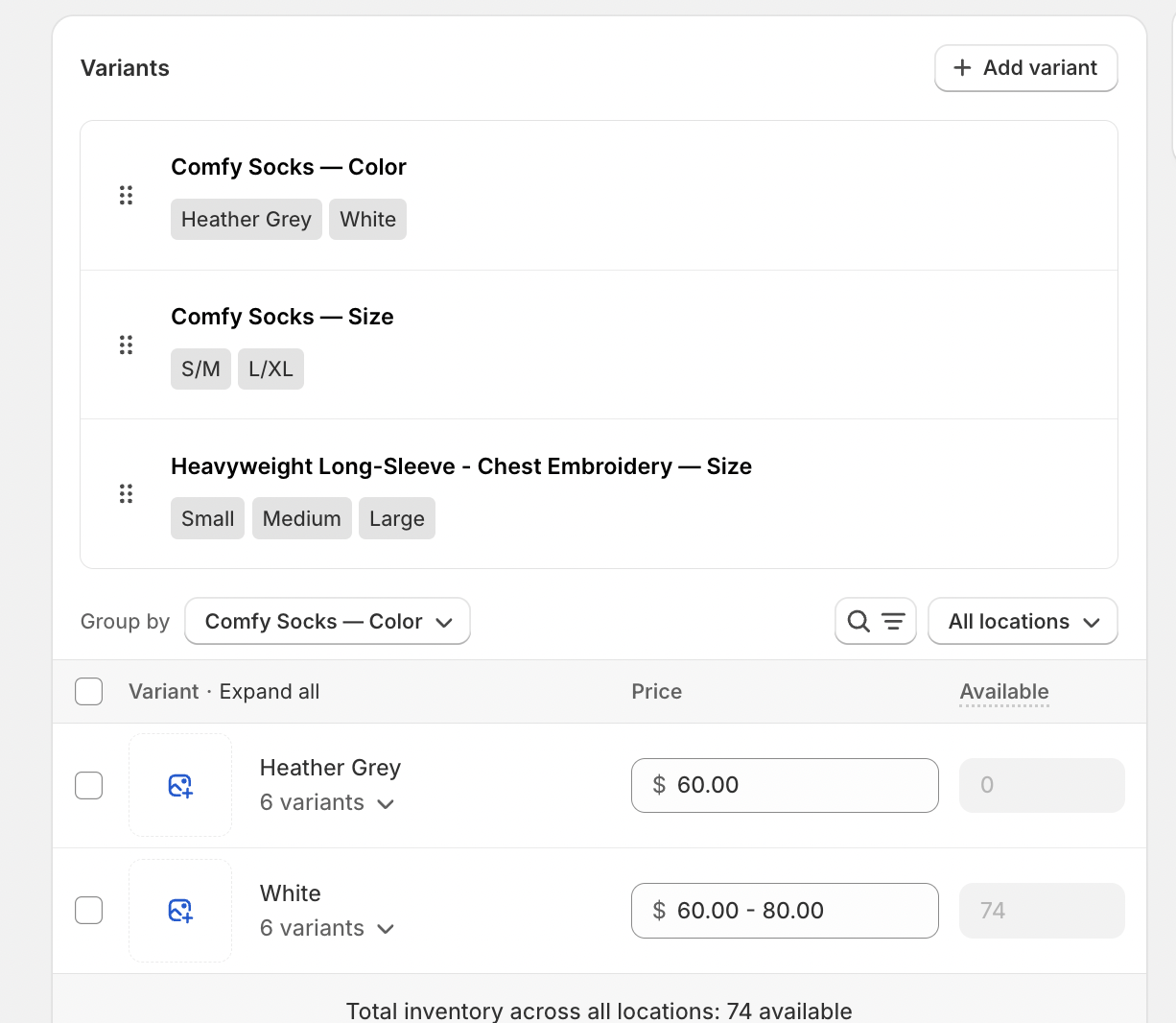The image size is (1176, 1023).
Task: Open the All locations dropdown
Action: point(1023,622)
